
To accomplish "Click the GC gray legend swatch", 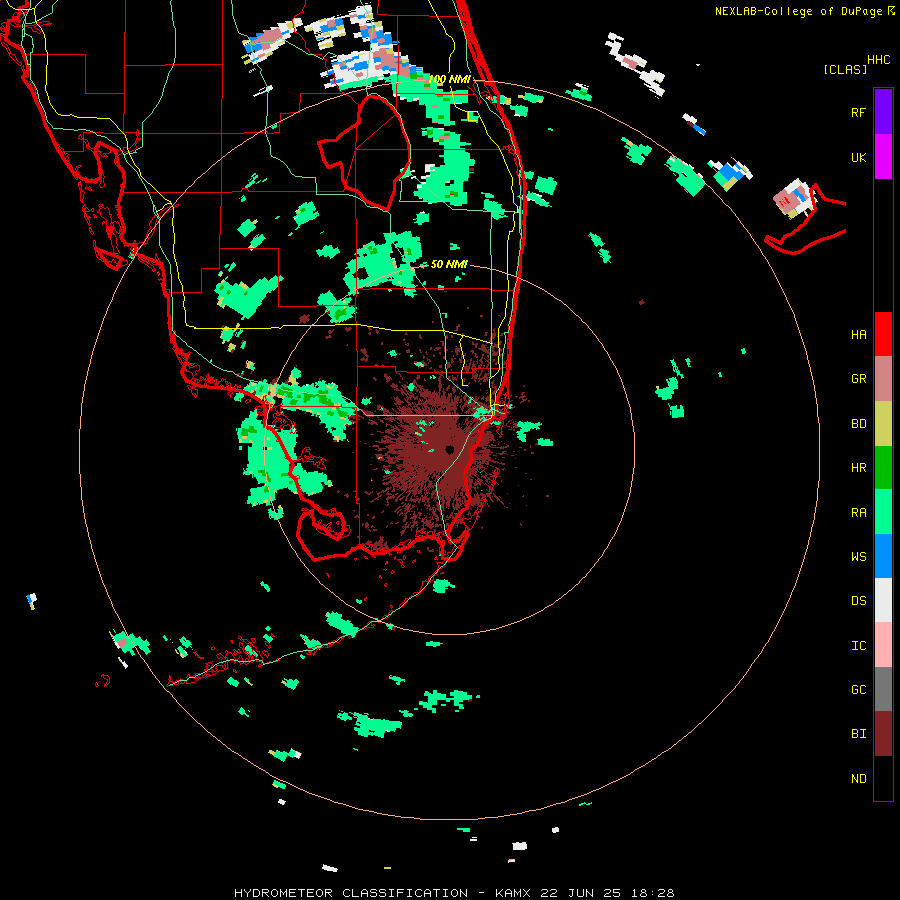I will coord(883,689).
